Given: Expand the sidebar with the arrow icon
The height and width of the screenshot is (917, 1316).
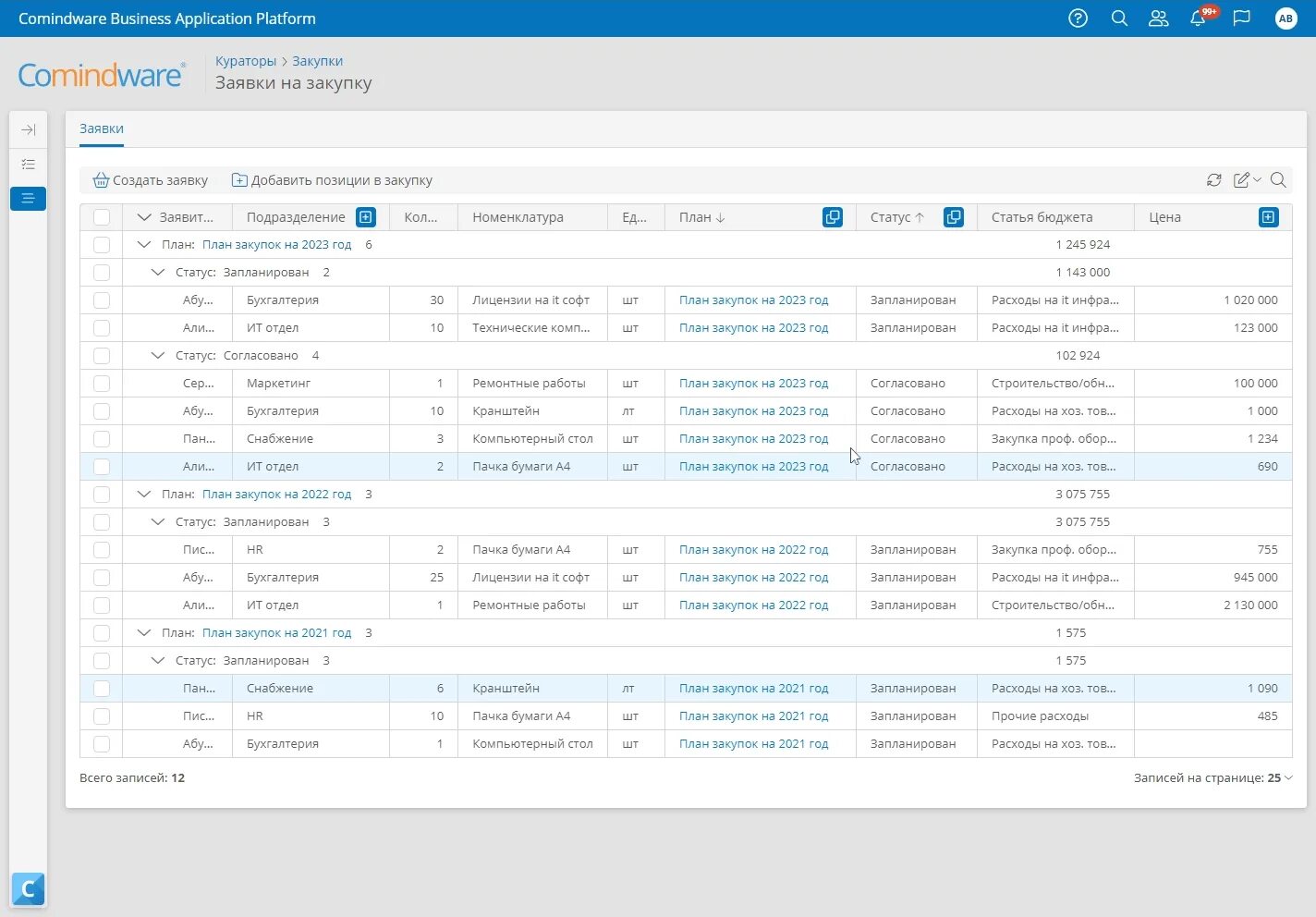Looking at the screenshot, I should (x=28, y=129).
